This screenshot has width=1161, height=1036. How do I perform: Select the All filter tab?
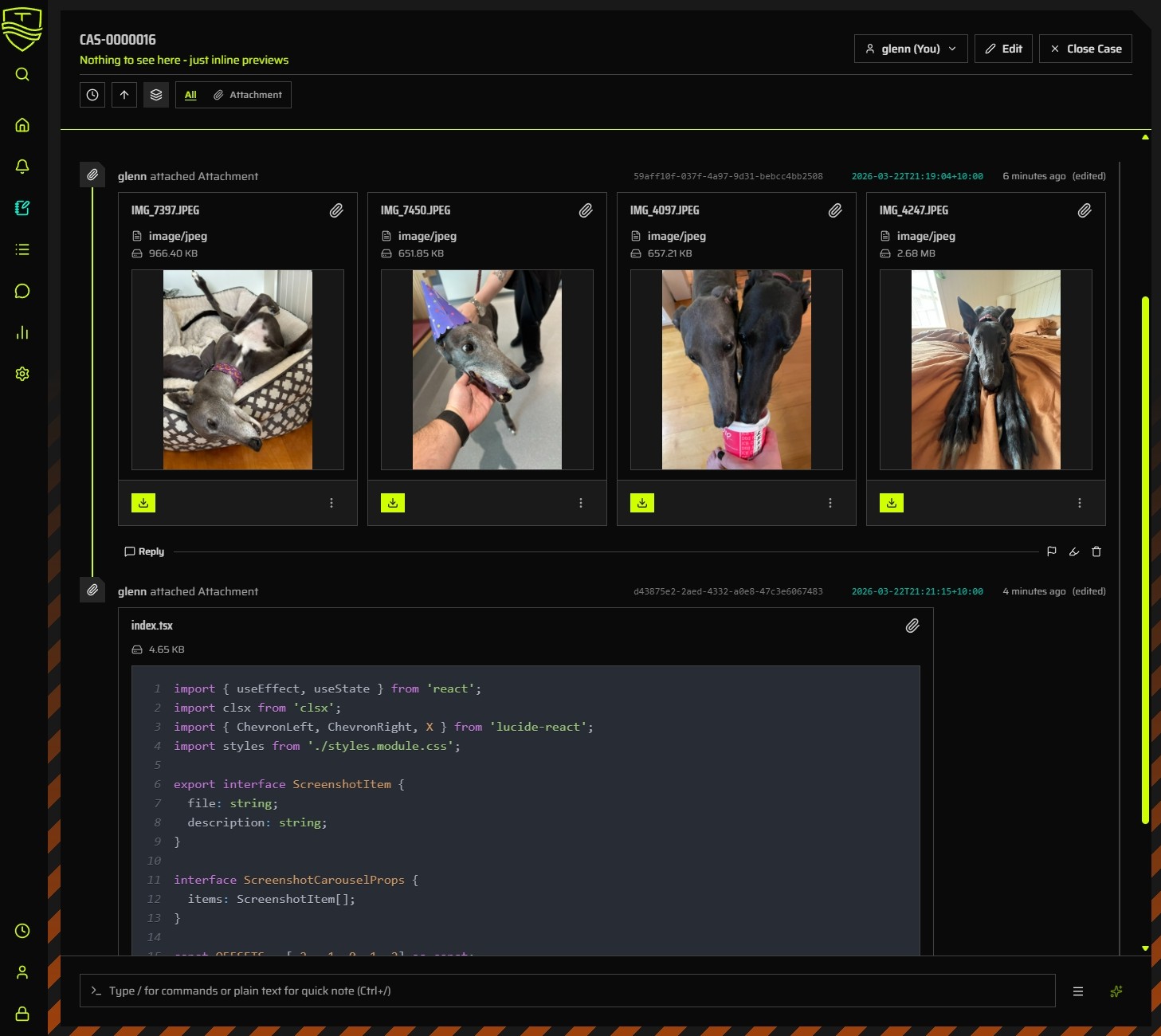click(190, 94)
